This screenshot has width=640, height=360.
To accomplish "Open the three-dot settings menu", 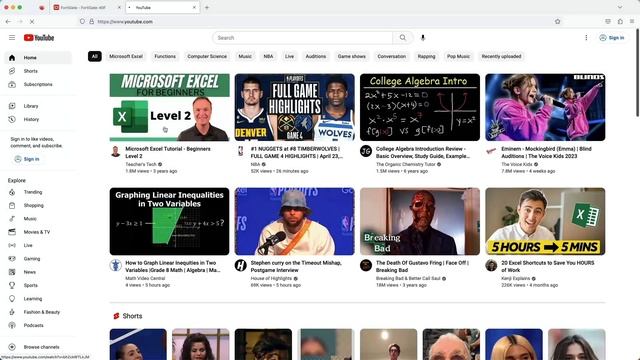I will click(x=586, y=38).
